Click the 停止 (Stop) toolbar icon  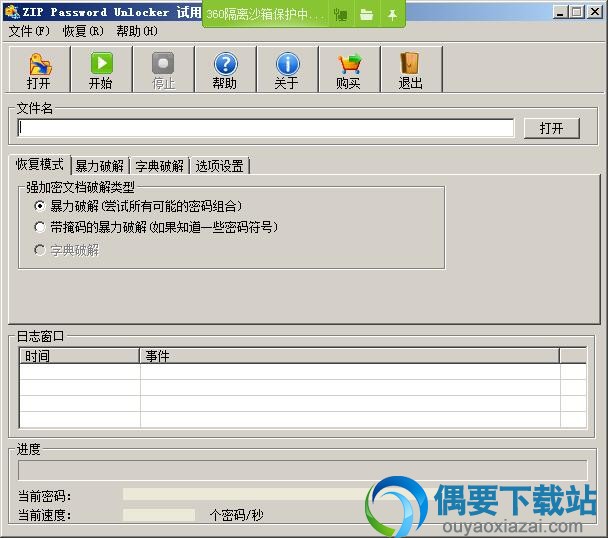pyautogui.click(x=163, y=70)
